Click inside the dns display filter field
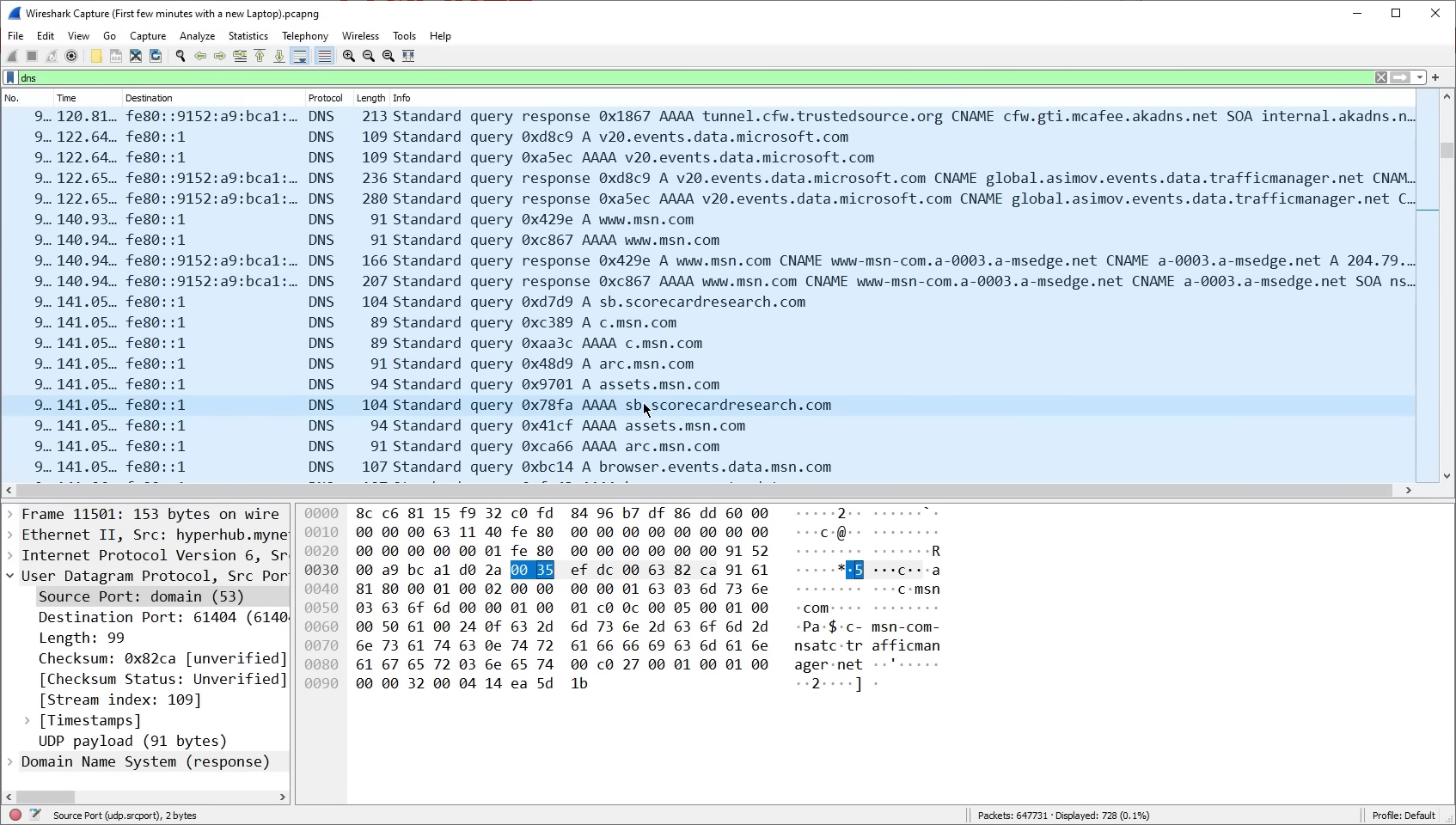The height and width of the screenshot is (825, 1456). [694, 77]
